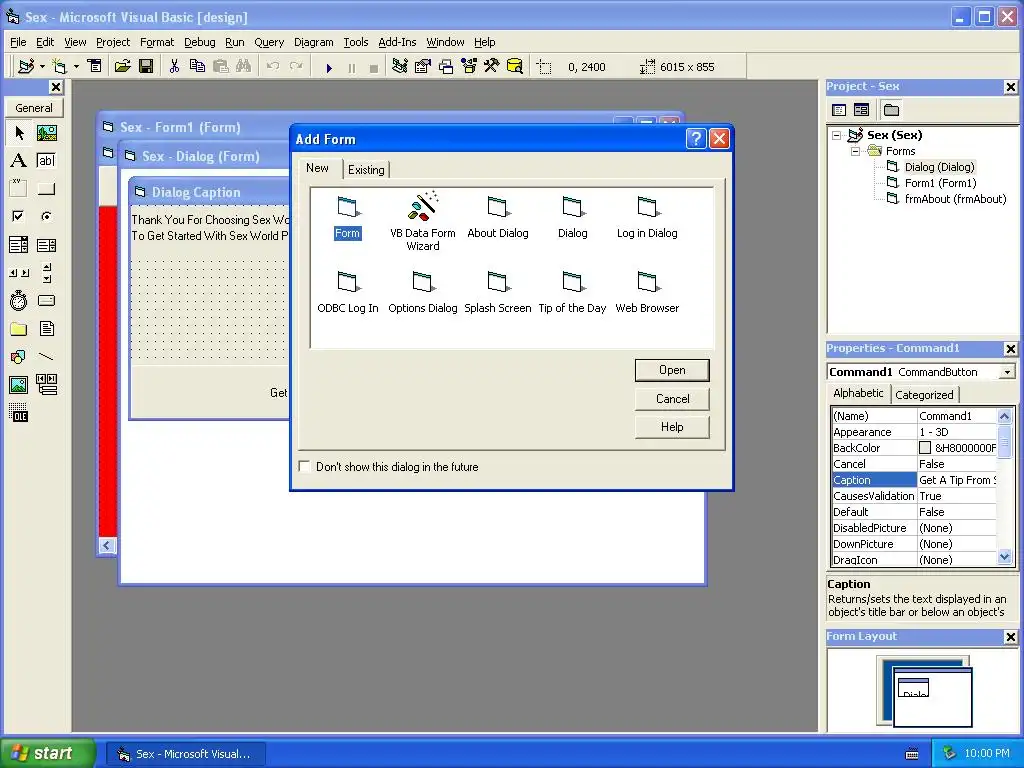Screen dimensions: 1024x768
Task: Select the Image control in the toolbox
Action: tap(19, 385)
